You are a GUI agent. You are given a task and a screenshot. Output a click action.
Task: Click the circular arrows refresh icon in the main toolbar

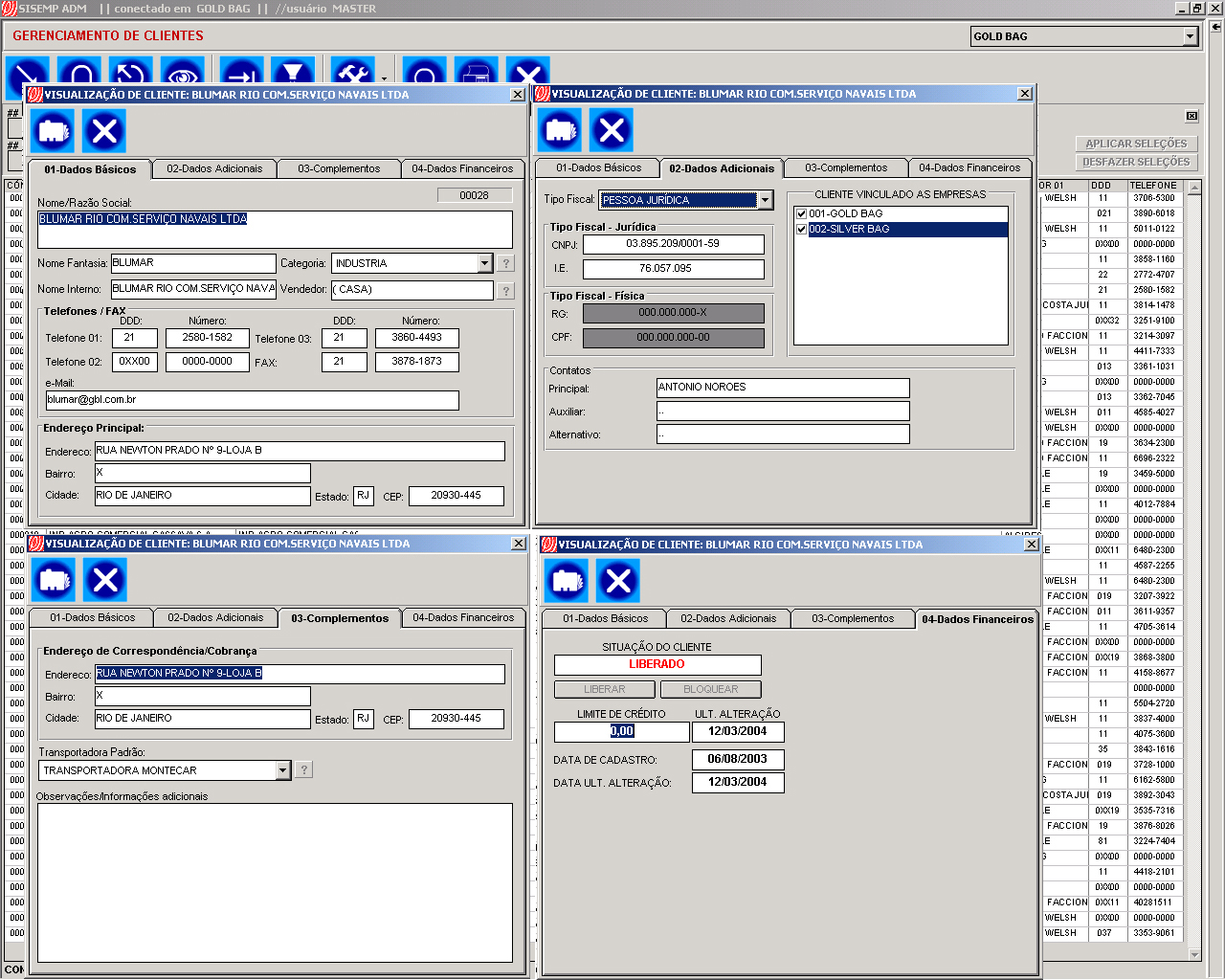click(x=131, y=73)
